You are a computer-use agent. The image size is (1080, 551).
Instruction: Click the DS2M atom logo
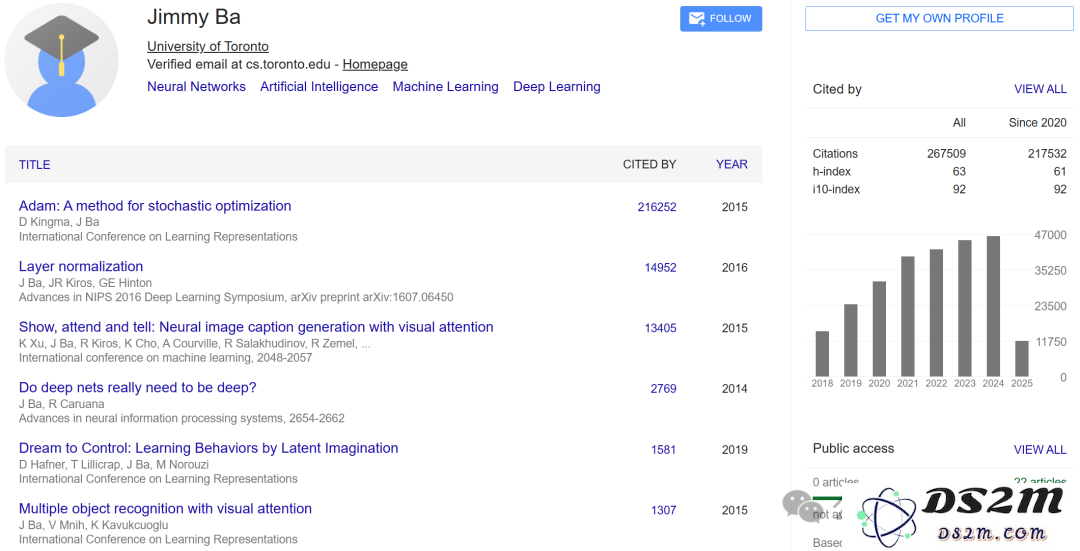tap(887, 515)
